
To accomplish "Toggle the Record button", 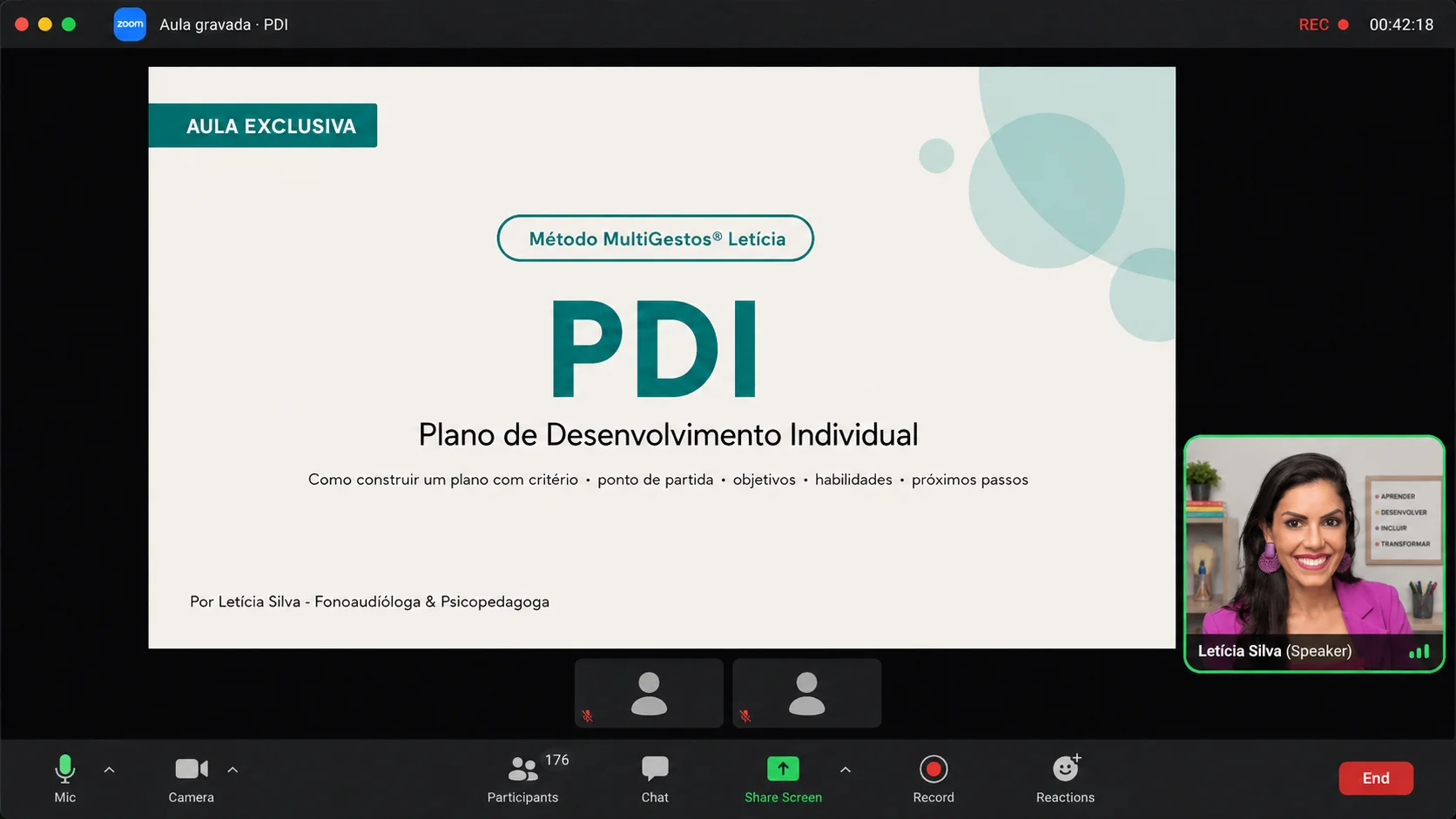I will pyautogui.click(x=934, y=778).
